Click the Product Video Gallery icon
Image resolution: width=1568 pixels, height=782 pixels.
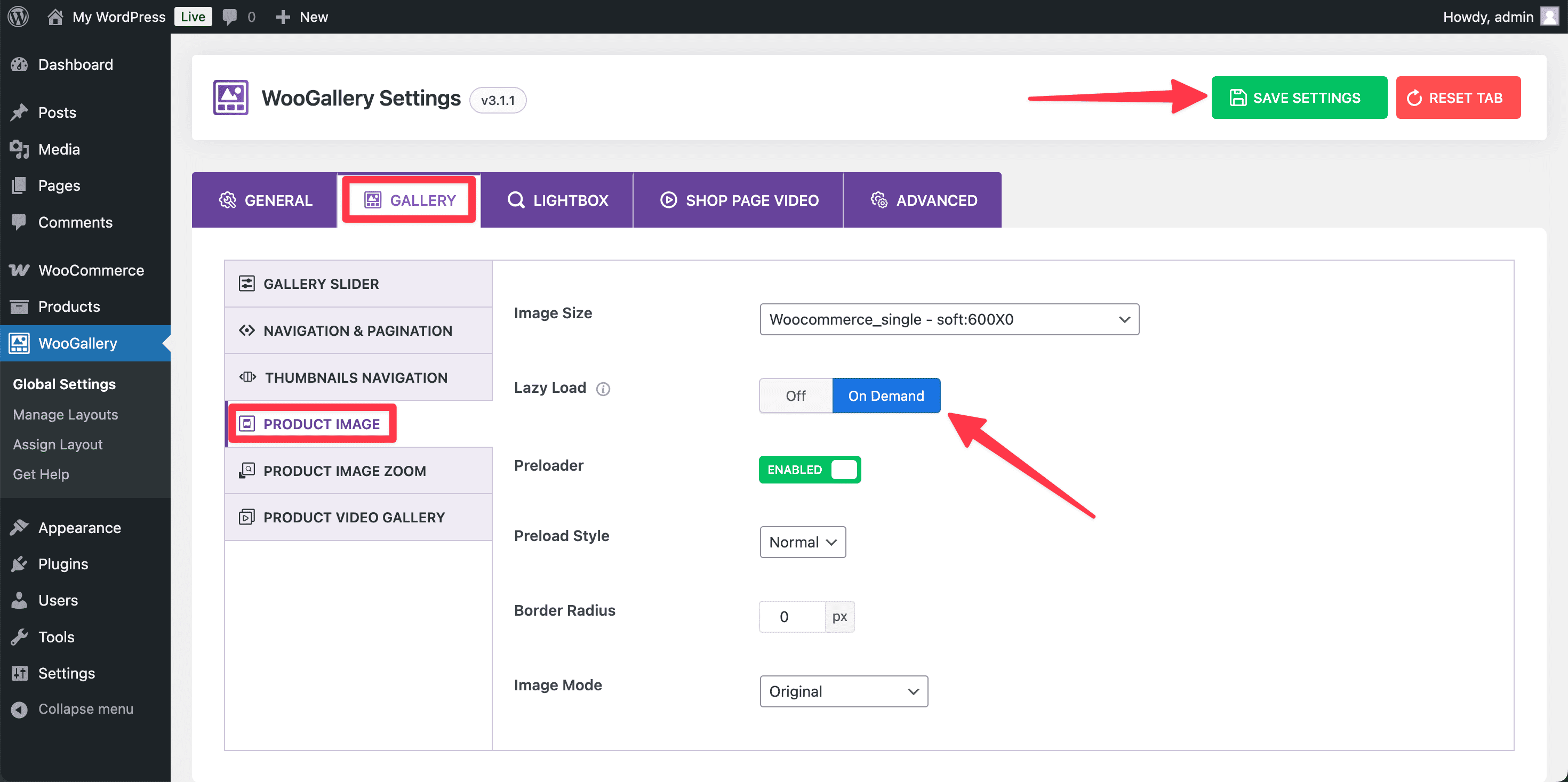(246, 517)
